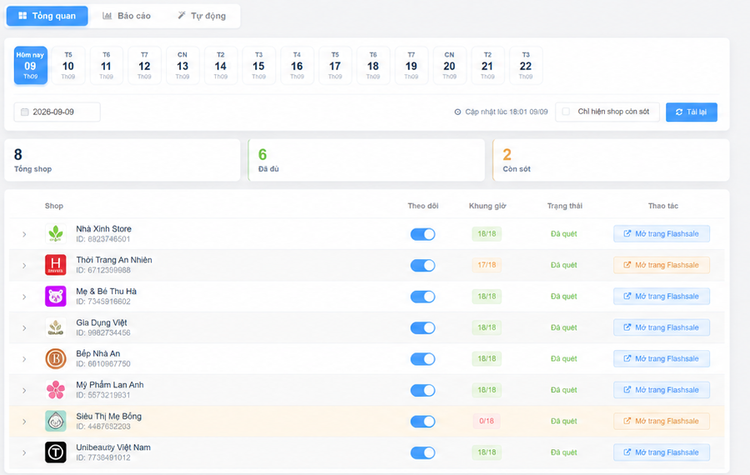Tick the Chỉ hiện shop còn sót checkbox
Screen dimensions: 750x475
tap(566, 111)
